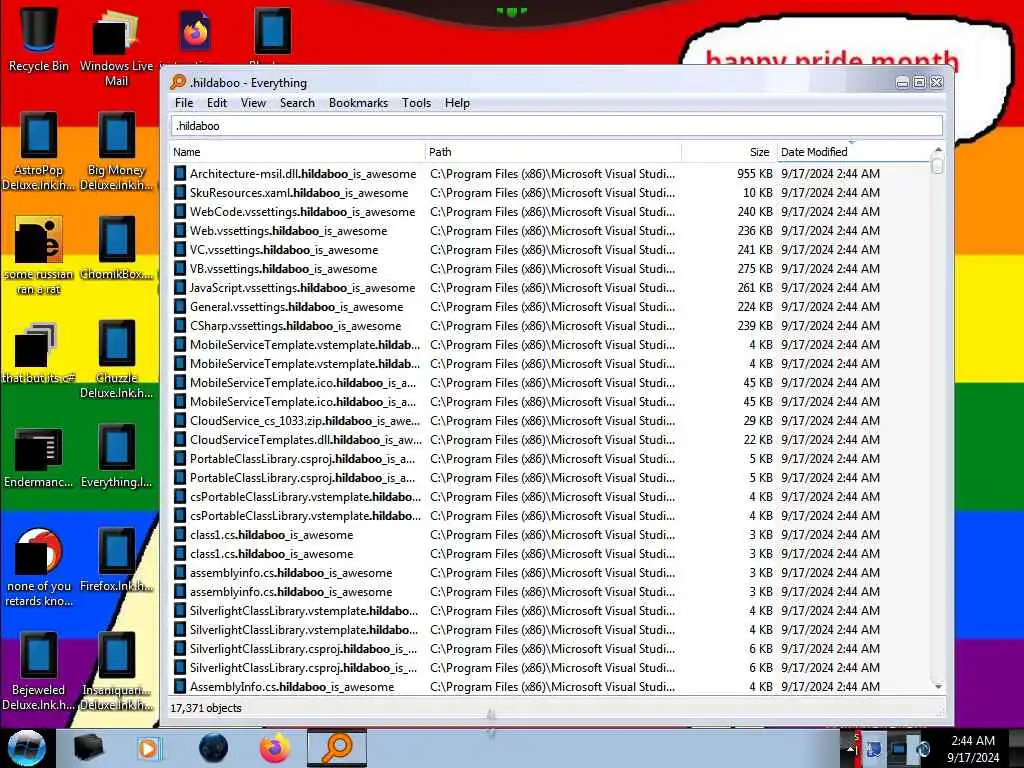The width and height of the screenshot is (1024, 768).
Task: Launch Firefox from the taskbar
Action: click(x=275, y=748)
